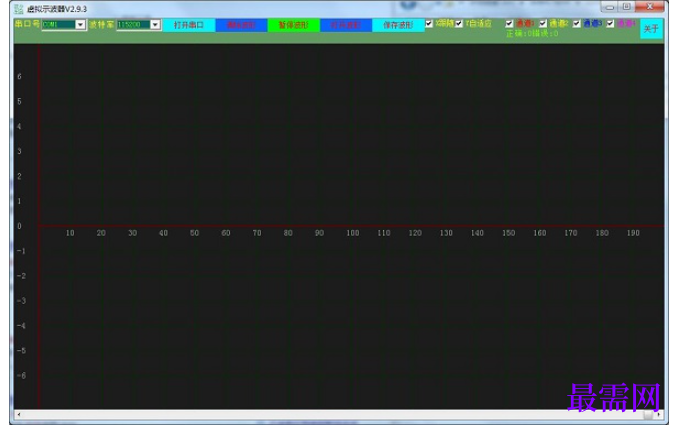Uncheck the blue 通道3 checkbox
The image size is (679, 429).
[576, 24]
